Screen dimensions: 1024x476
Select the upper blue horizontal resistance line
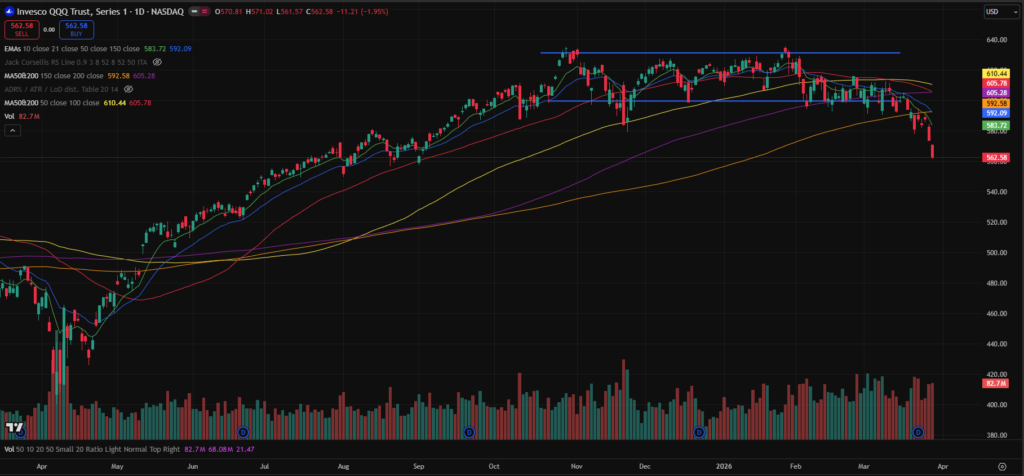720,52
